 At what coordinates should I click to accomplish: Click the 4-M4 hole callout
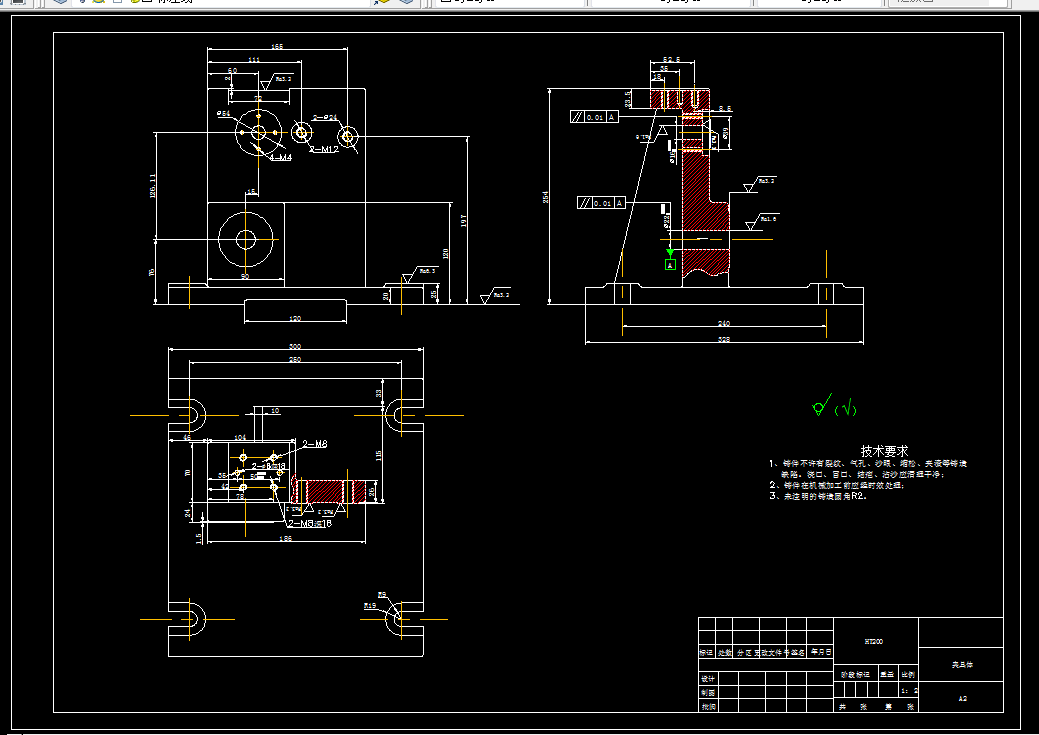point(280,157)
